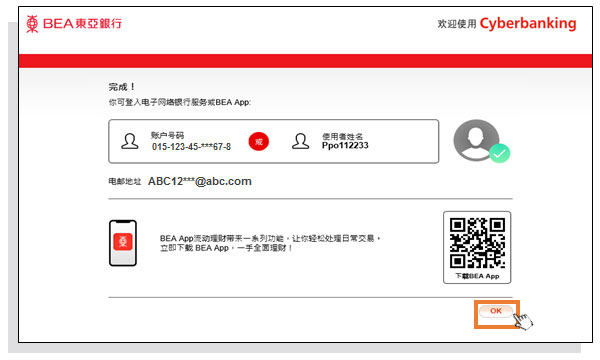Click the 使用者姓名 label
600x360 pixels.
pyautogui.click(x=342, y=136)
